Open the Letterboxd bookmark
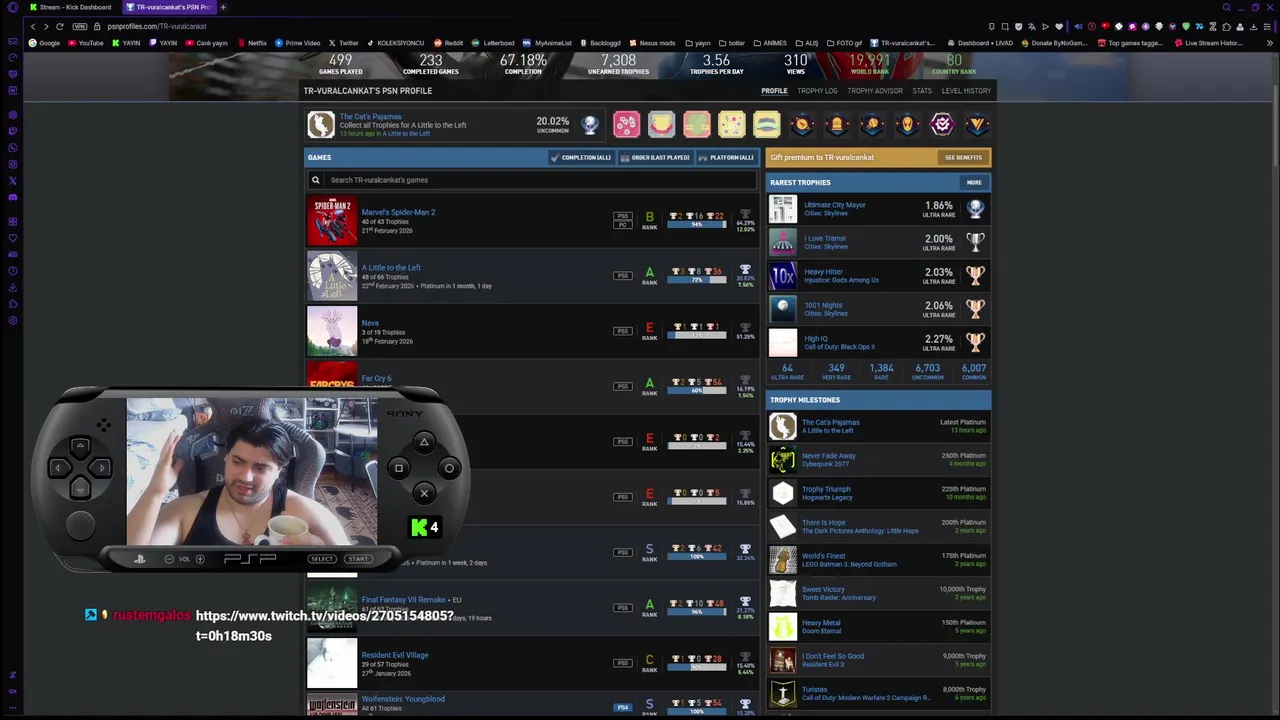Screen dimensions: 1280x720 493,43
